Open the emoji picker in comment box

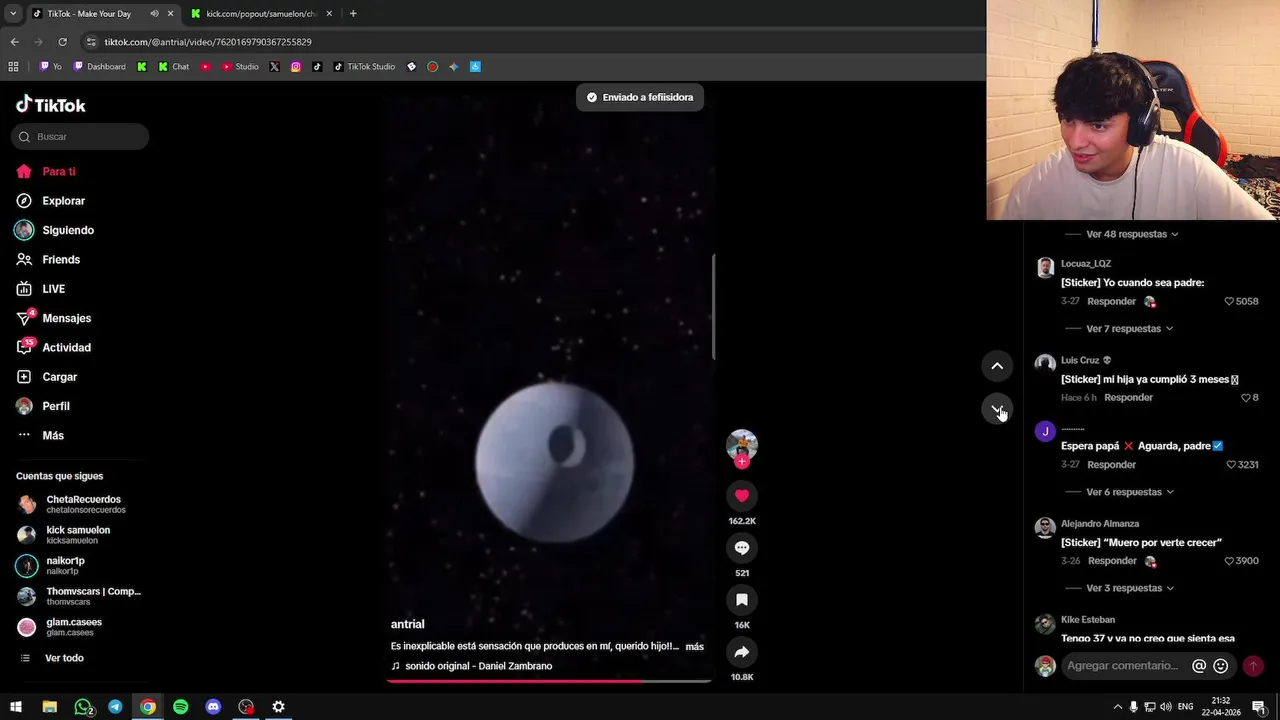pos(1221,666)
